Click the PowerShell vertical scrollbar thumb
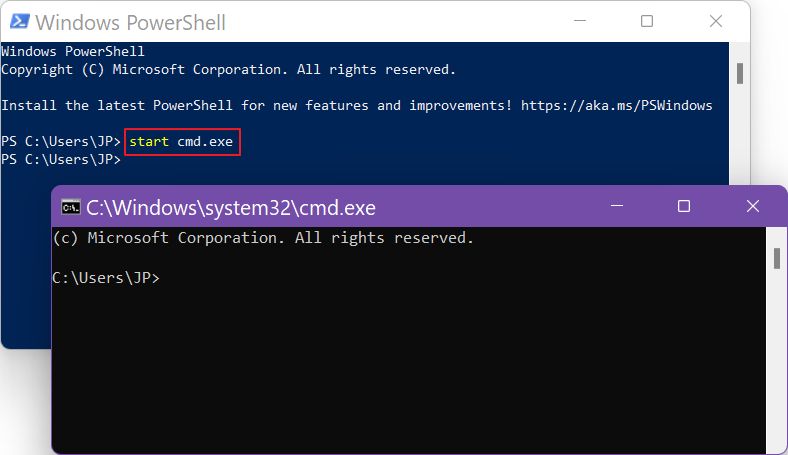Screen dimensions: 788x455 740,73
